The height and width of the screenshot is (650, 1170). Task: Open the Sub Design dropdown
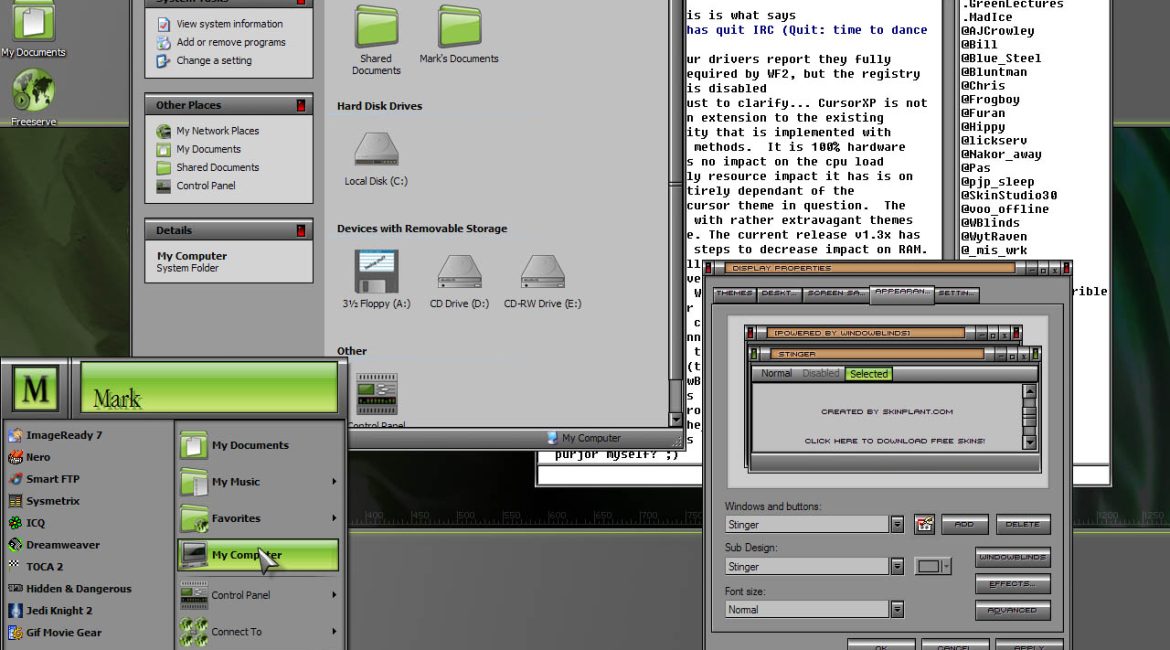click(897, 567)
